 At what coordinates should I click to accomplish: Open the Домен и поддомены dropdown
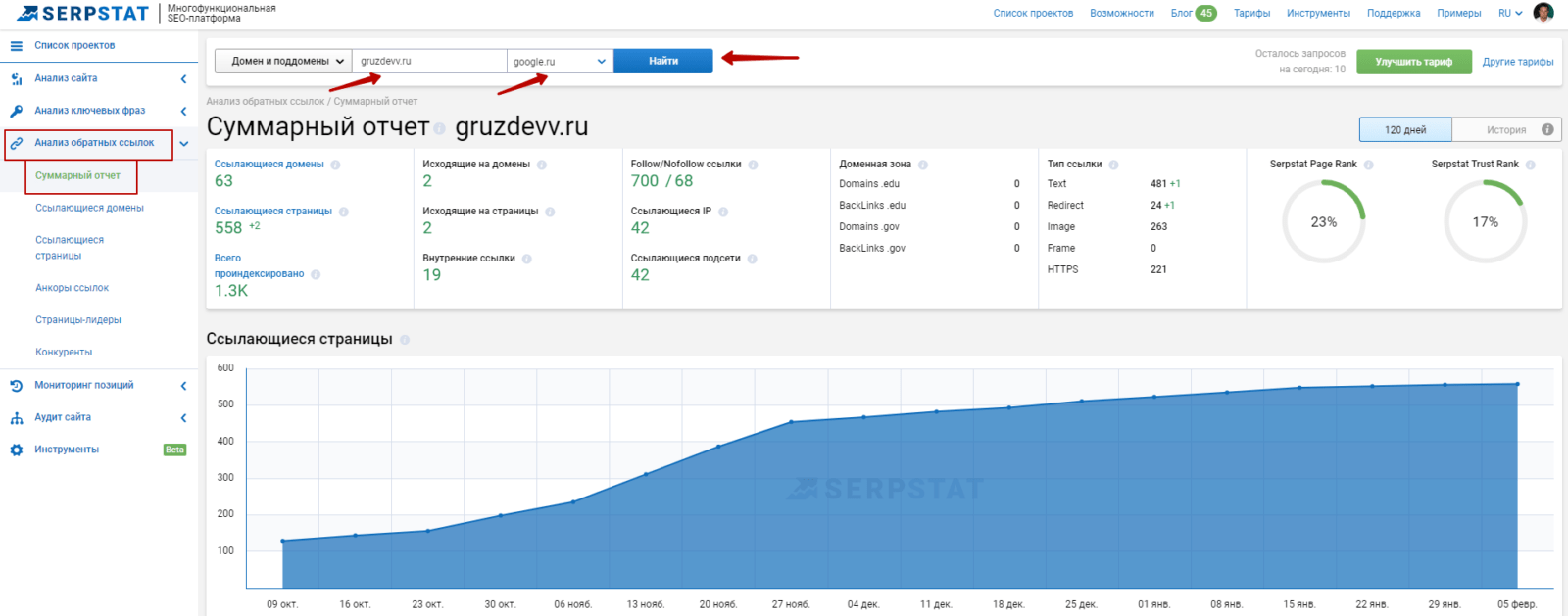tap(283, 61)
